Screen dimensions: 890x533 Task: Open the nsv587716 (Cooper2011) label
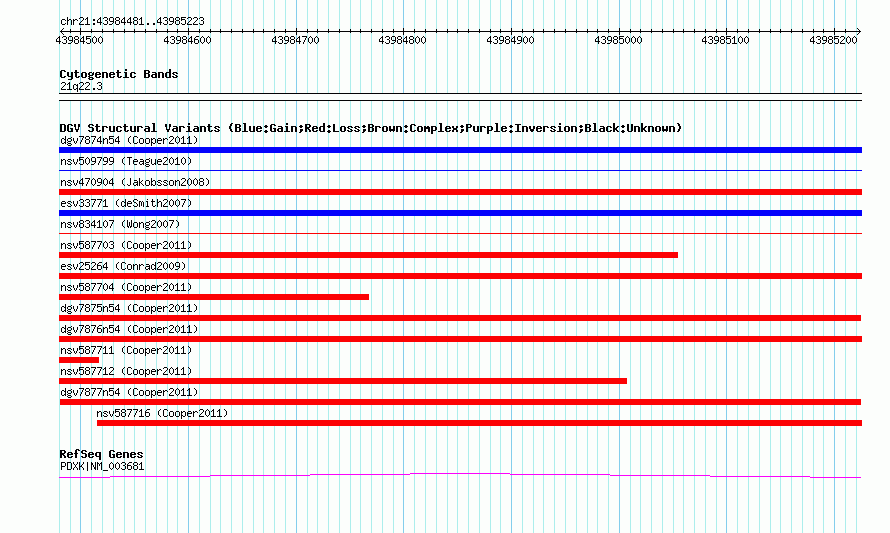pyautogui.click(x=162, y=413)
